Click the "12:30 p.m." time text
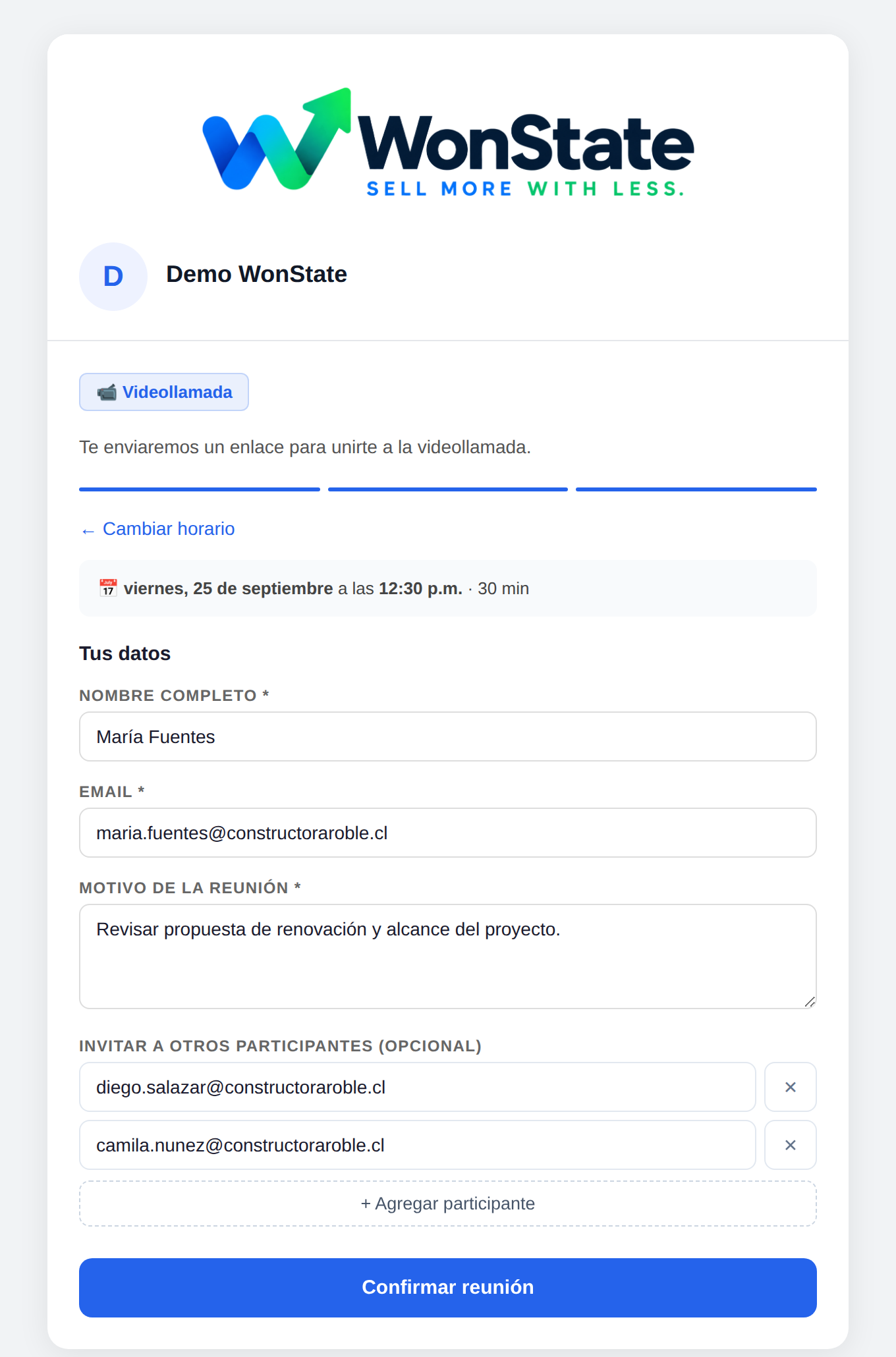 [x=420, y=588]
